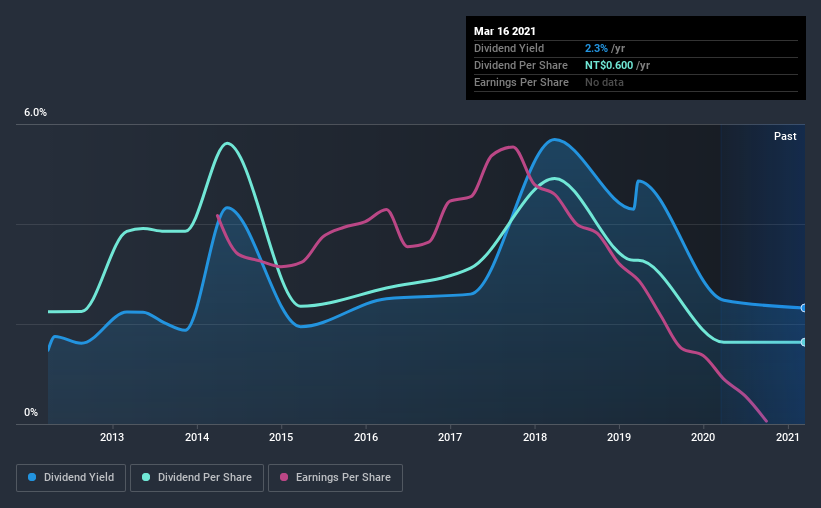Image resolution: width=821 pixels, height=508 pixels.
Task: Click the 2017 x-axis label
Action: coord(450,437)
